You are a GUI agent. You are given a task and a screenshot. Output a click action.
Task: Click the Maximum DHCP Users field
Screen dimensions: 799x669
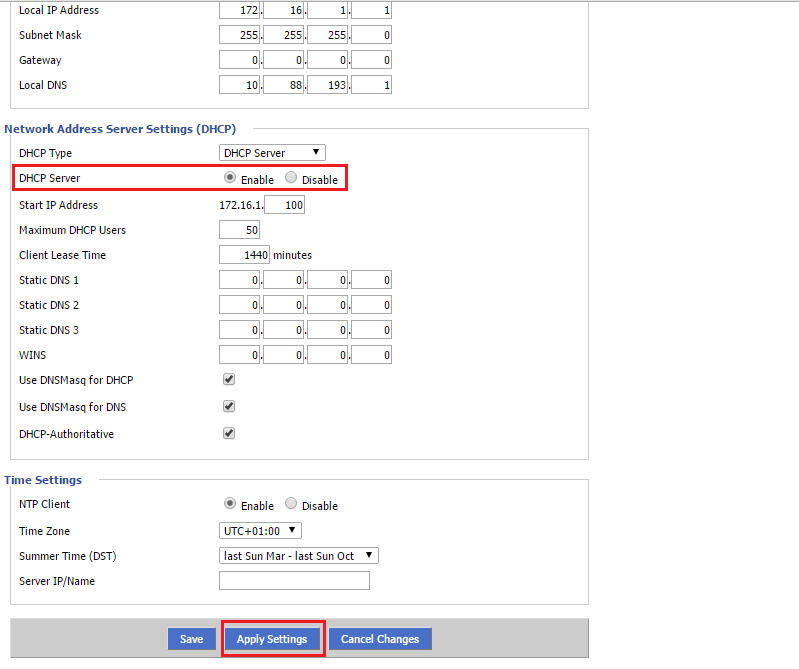[x=239, y=230]
